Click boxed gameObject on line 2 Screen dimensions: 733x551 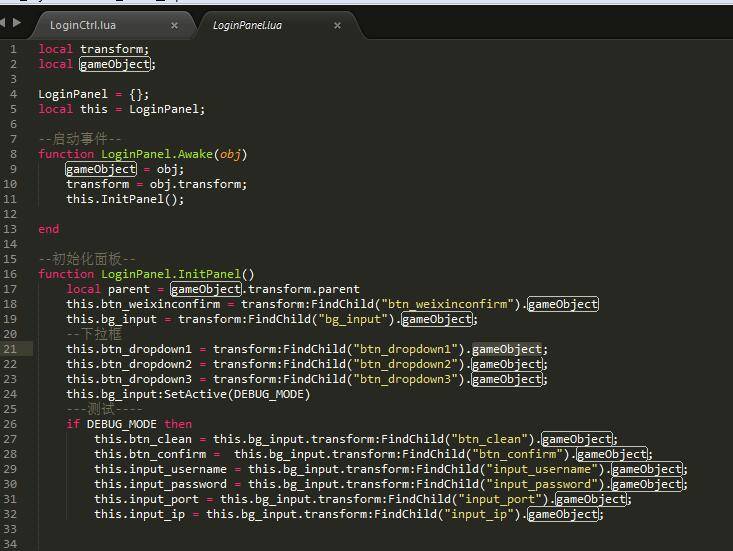point(115,64)
